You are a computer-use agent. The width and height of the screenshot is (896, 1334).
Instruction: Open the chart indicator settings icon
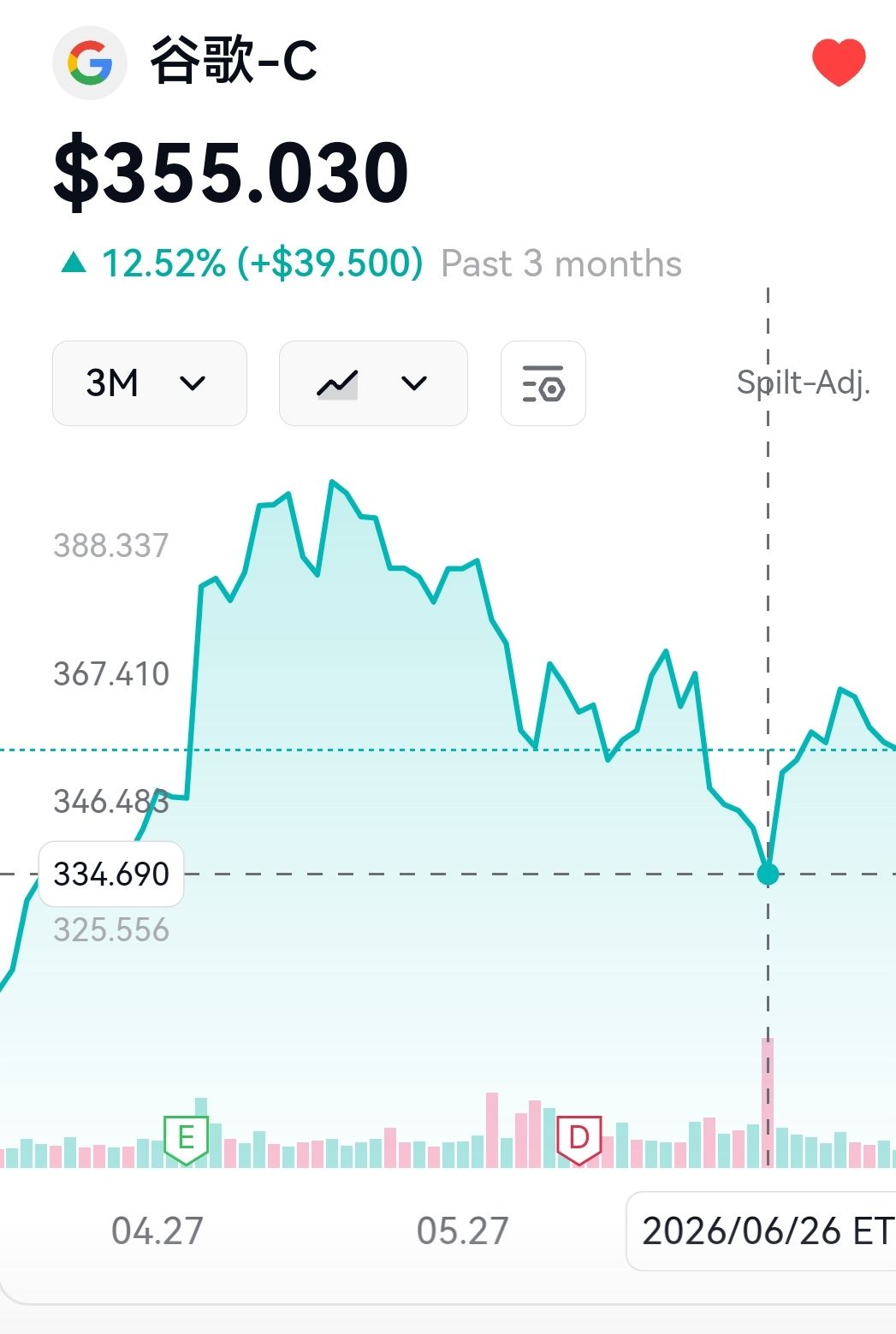click(543, 383)
